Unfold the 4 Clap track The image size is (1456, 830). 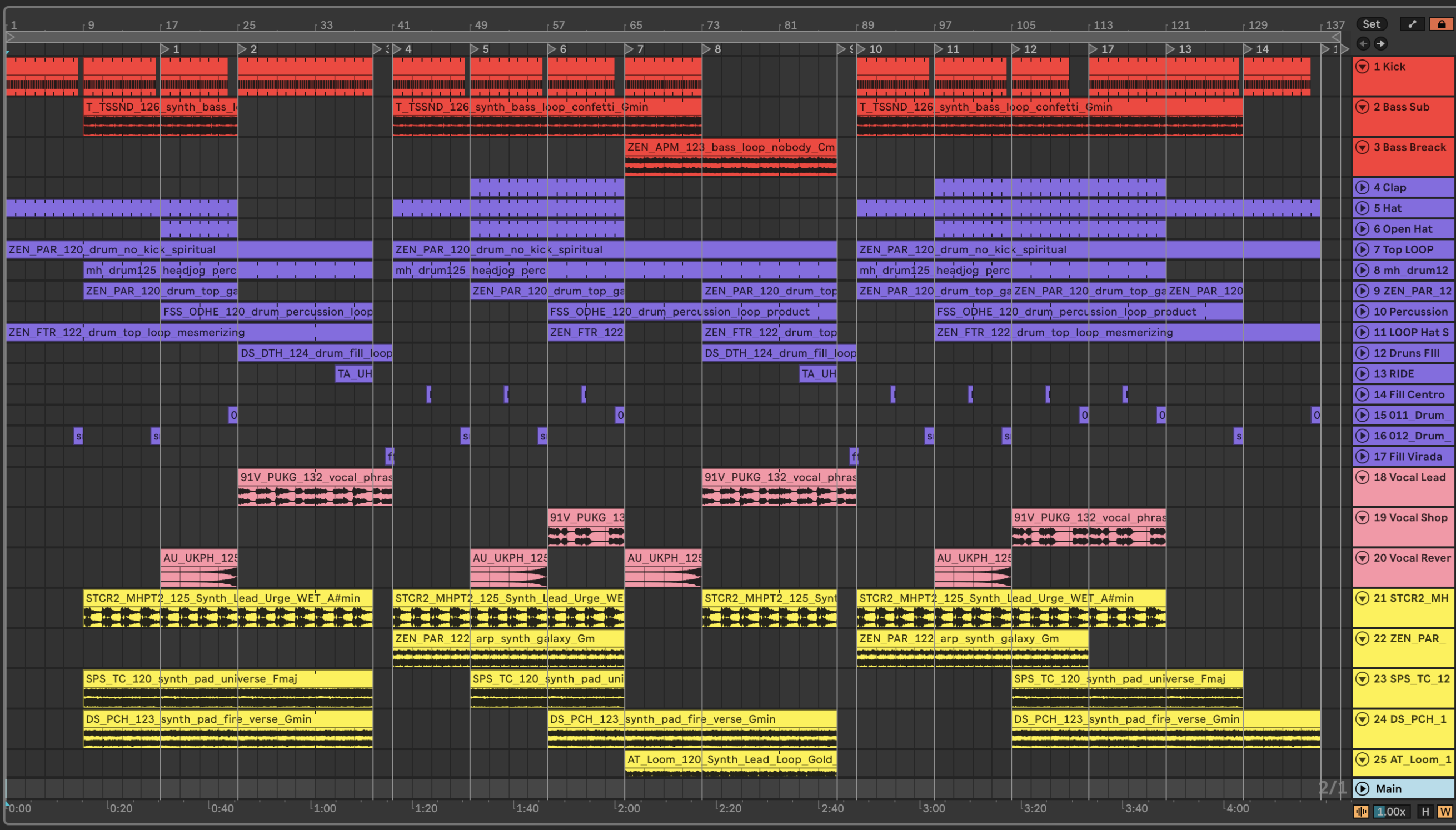[1362, 188]
